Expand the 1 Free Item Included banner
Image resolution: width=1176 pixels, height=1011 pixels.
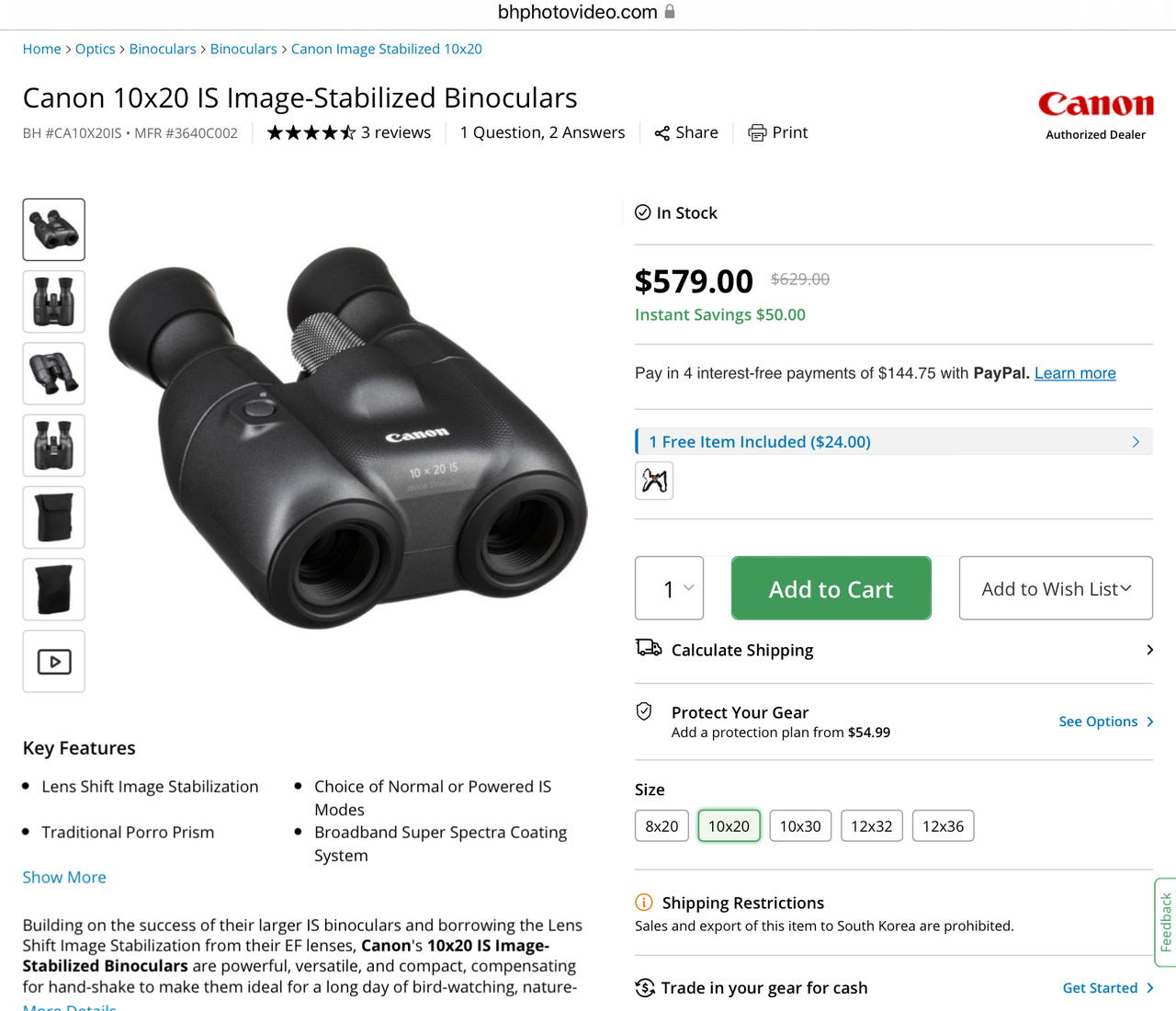(893, 442)
